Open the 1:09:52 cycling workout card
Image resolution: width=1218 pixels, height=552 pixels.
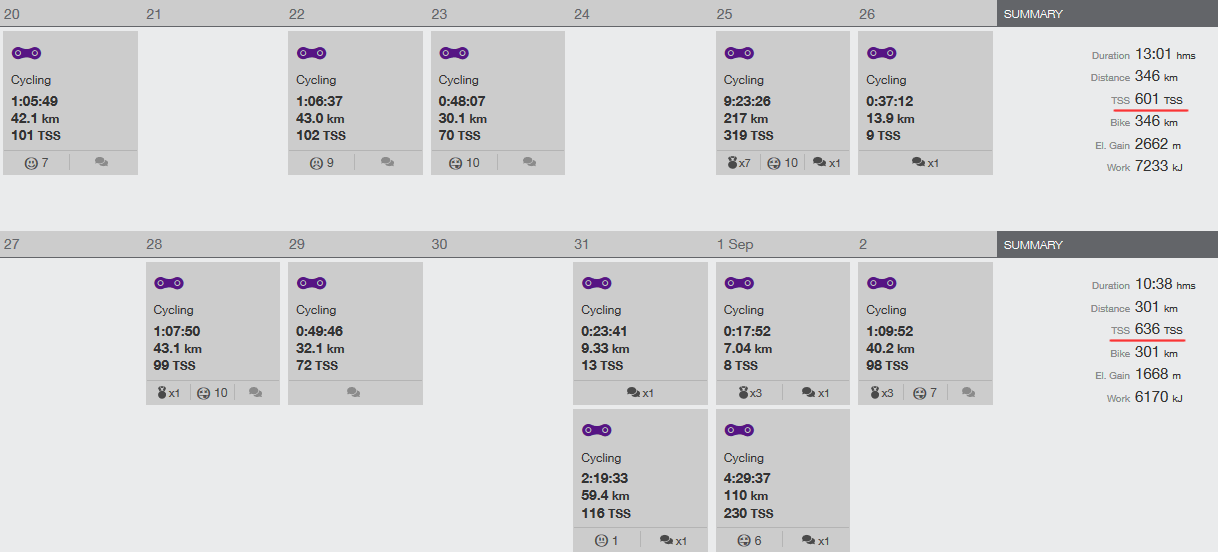925,333
